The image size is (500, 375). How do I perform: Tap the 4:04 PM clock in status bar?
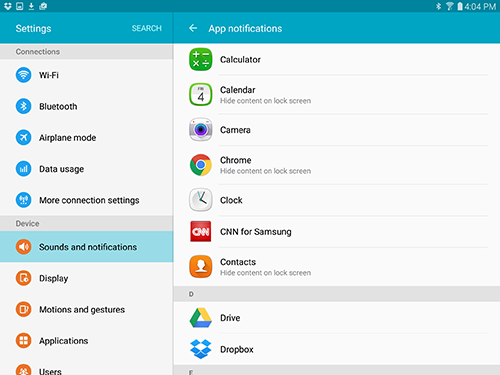(480, 6)
